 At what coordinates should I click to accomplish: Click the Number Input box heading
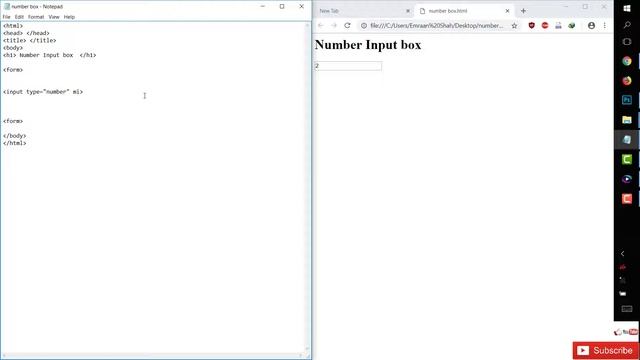click(x=368, y=45)
